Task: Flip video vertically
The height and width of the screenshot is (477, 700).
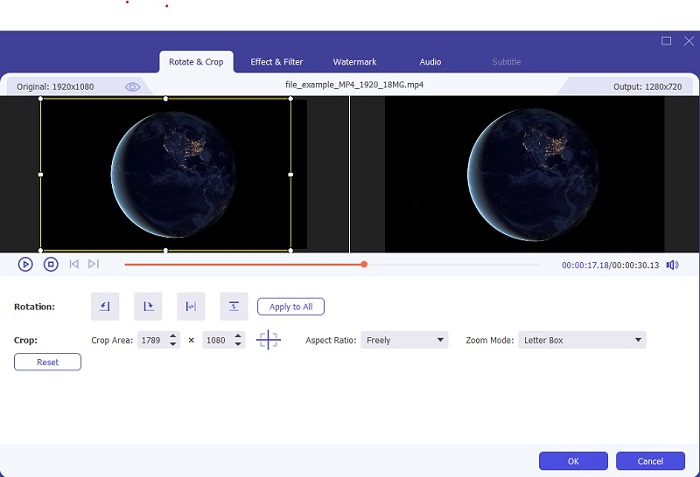Action: [233, 307]
